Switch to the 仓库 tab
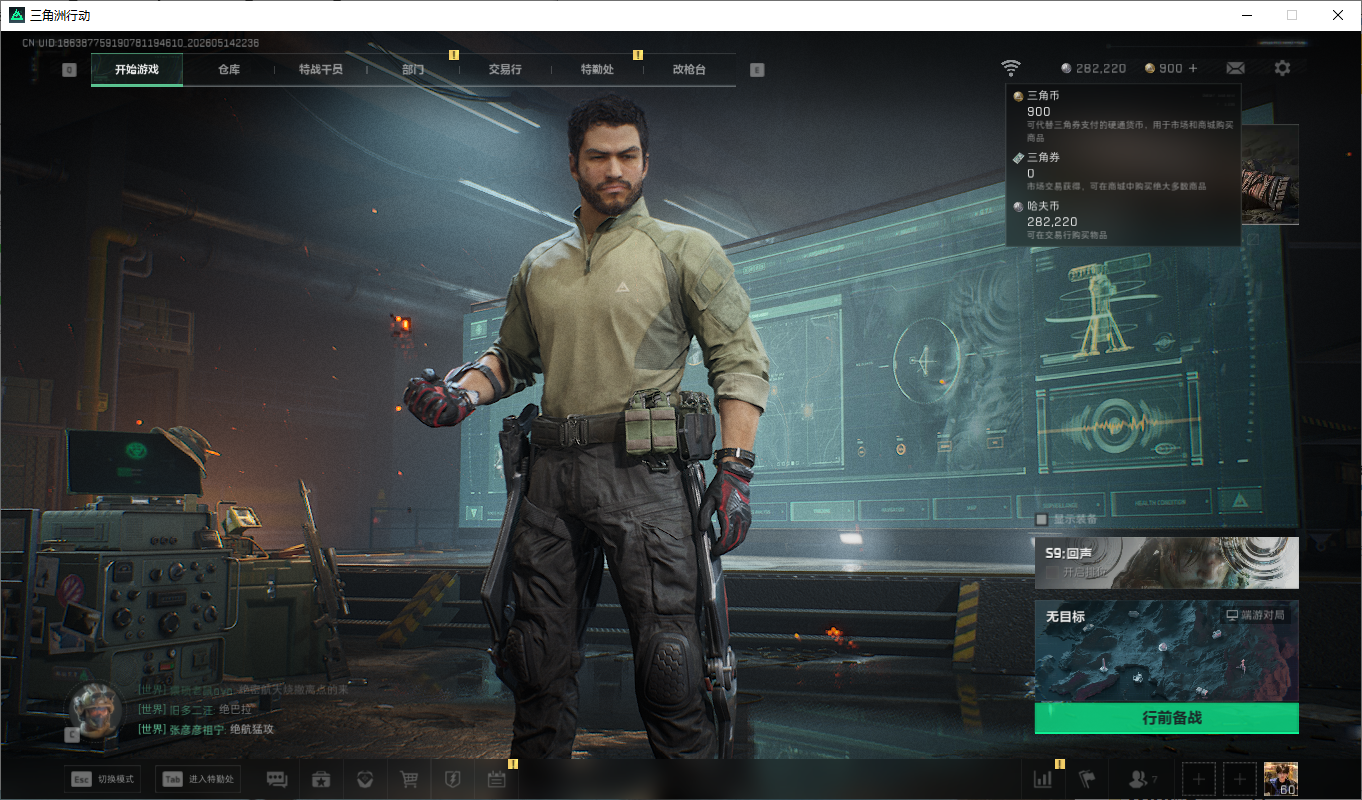 (x=229, y=70)
